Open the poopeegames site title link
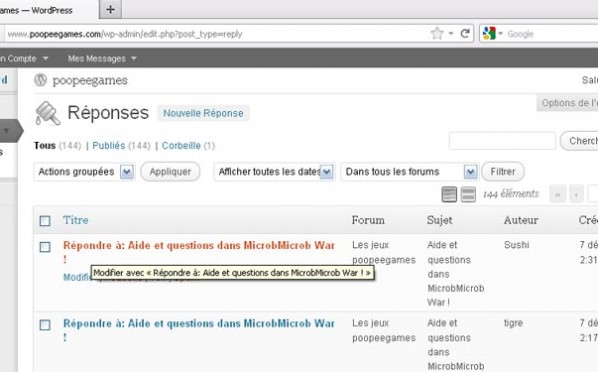Viewport: 598px width, 372px height. (90, 81)
